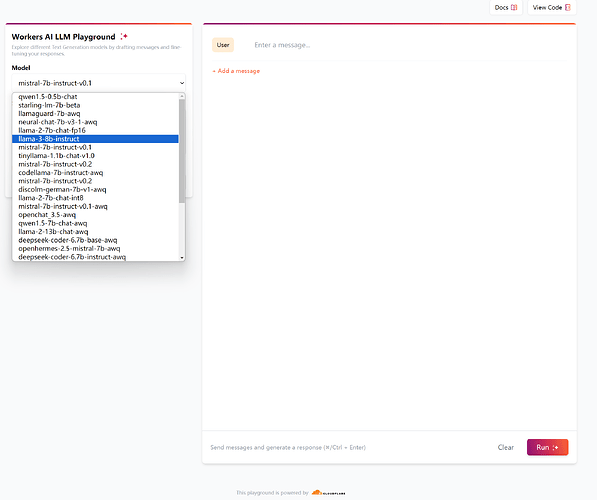Click the model list scroll up arrow

point(182,96)
